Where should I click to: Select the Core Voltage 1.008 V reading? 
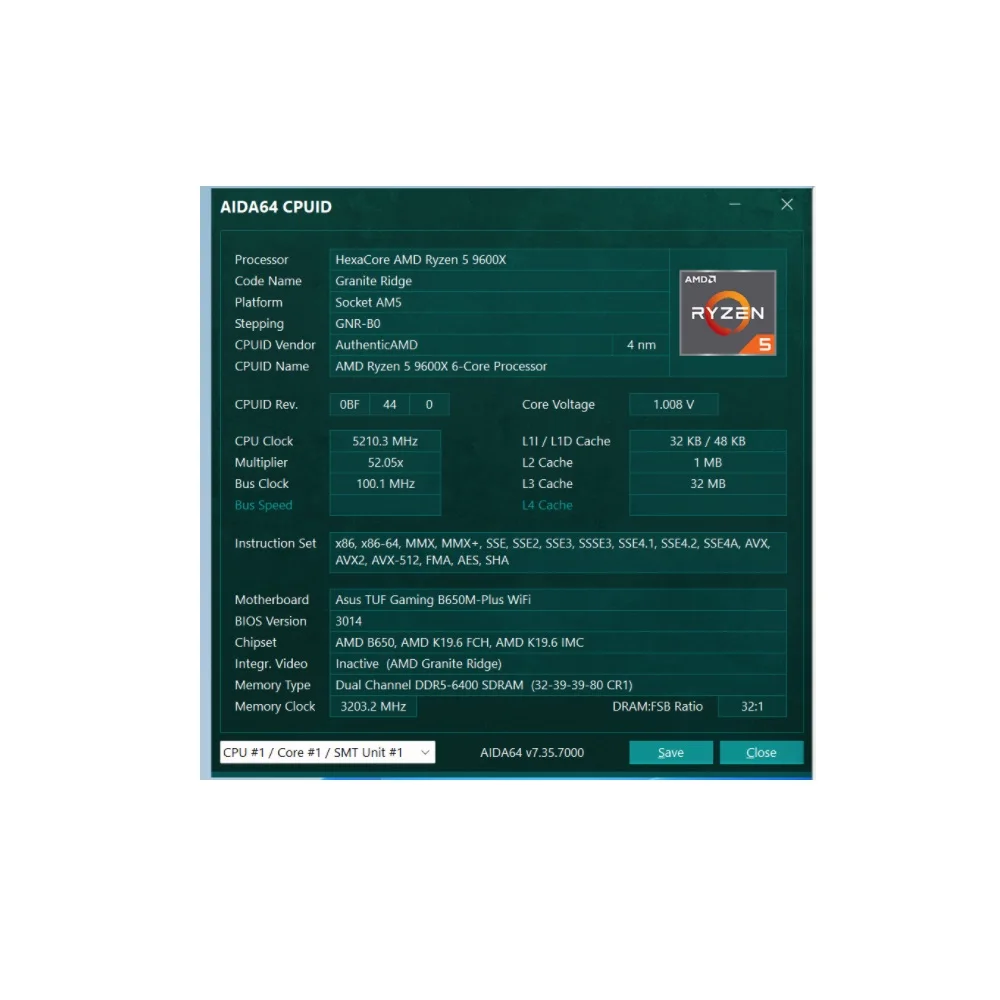tap(672, 404)
